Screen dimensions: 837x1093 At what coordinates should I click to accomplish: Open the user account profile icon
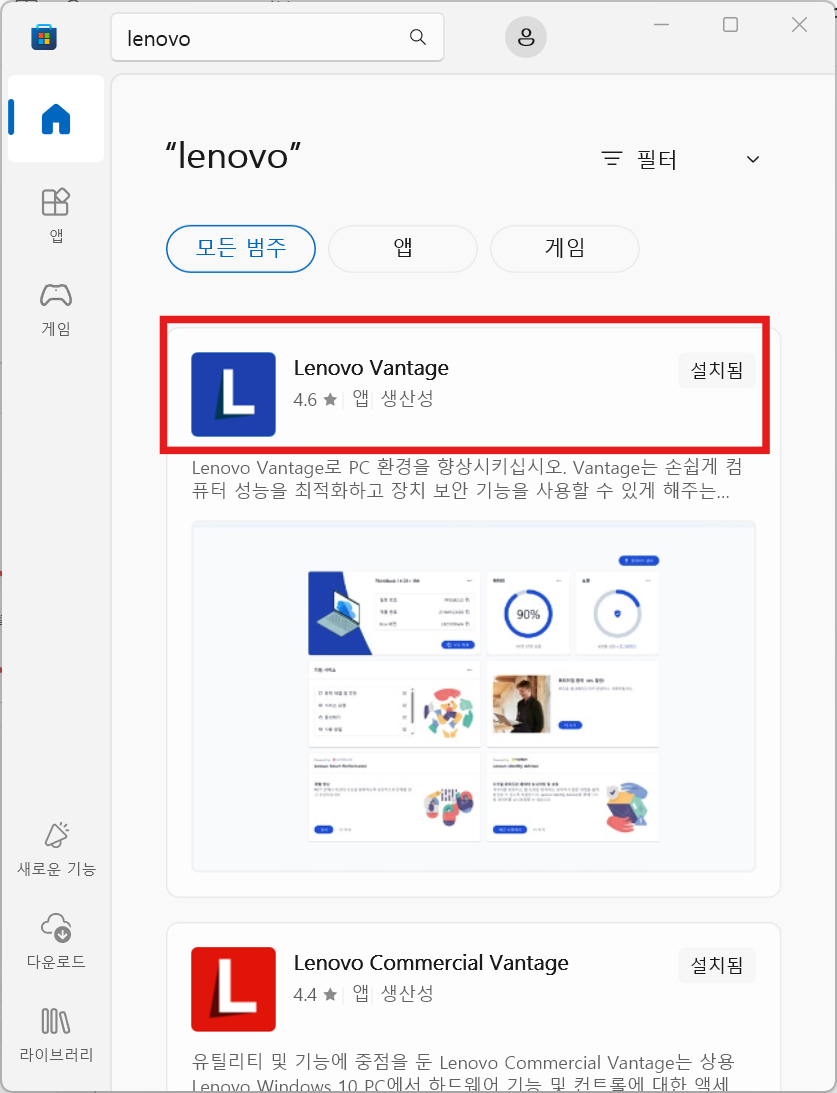coord(525,37)
